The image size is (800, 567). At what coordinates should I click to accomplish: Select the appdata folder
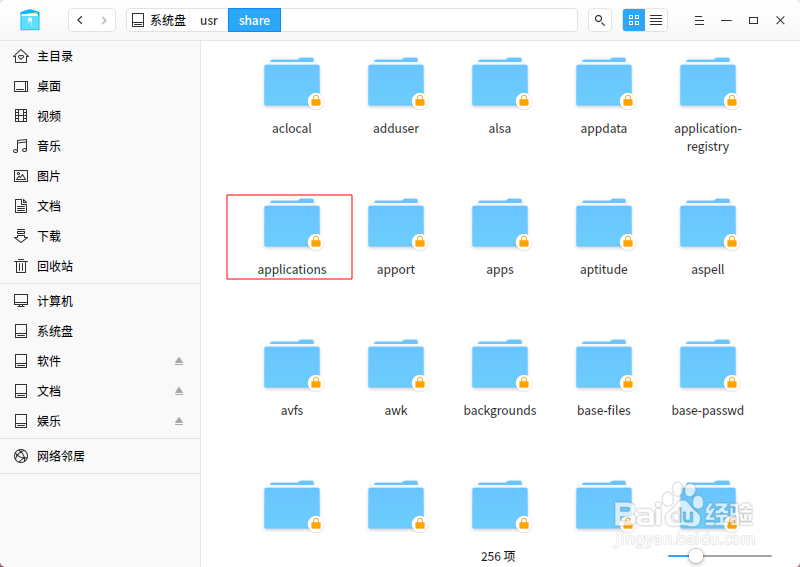pos(604,96)
